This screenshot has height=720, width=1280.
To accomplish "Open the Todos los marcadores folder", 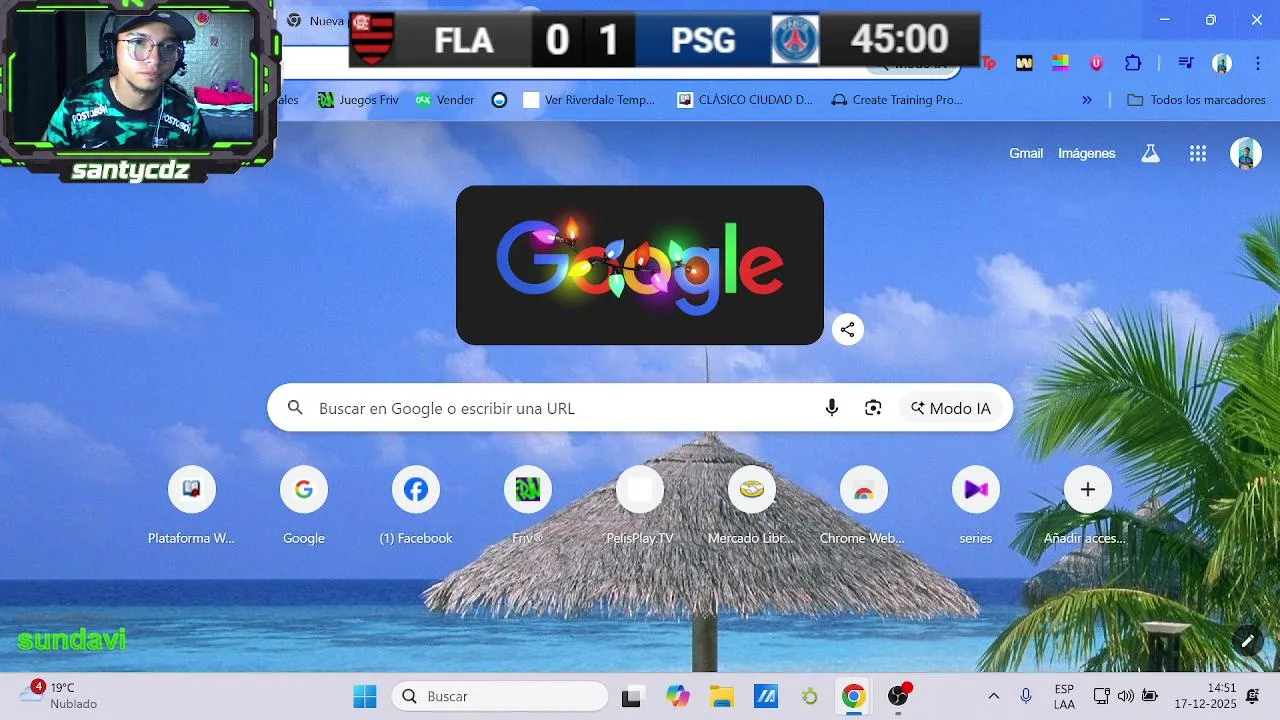I will point(1196,100).
